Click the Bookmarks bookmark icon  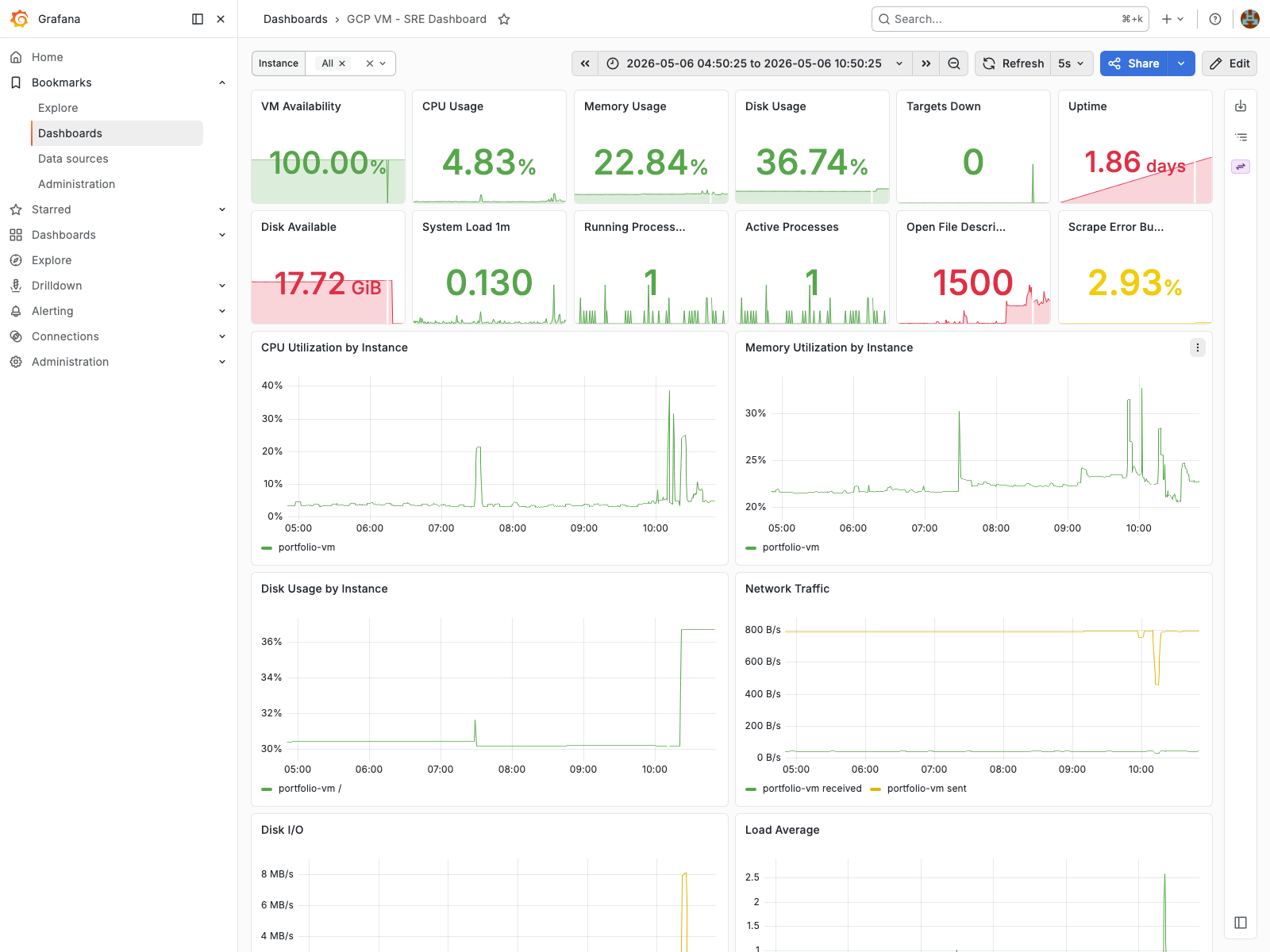(x=16, y=83)
